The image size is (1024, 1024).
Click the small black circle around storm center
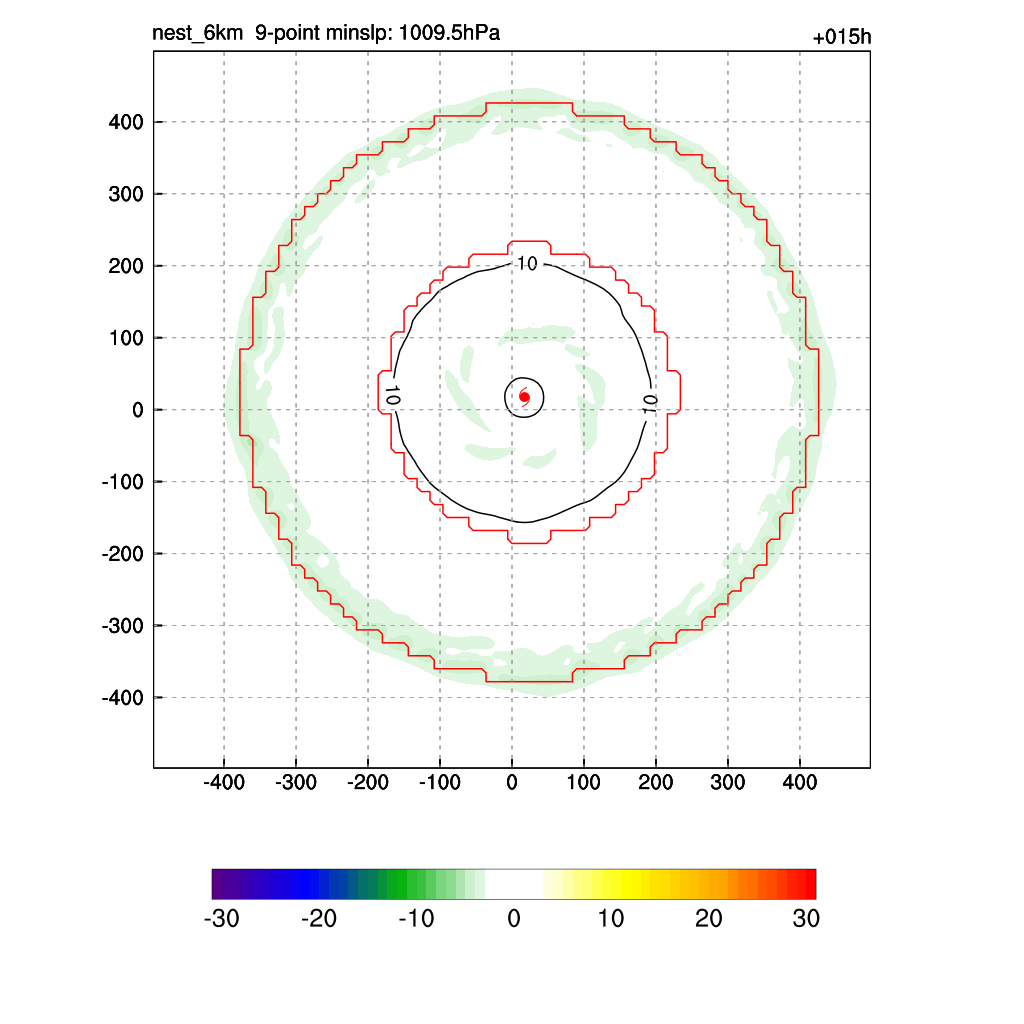pos(524,398)
